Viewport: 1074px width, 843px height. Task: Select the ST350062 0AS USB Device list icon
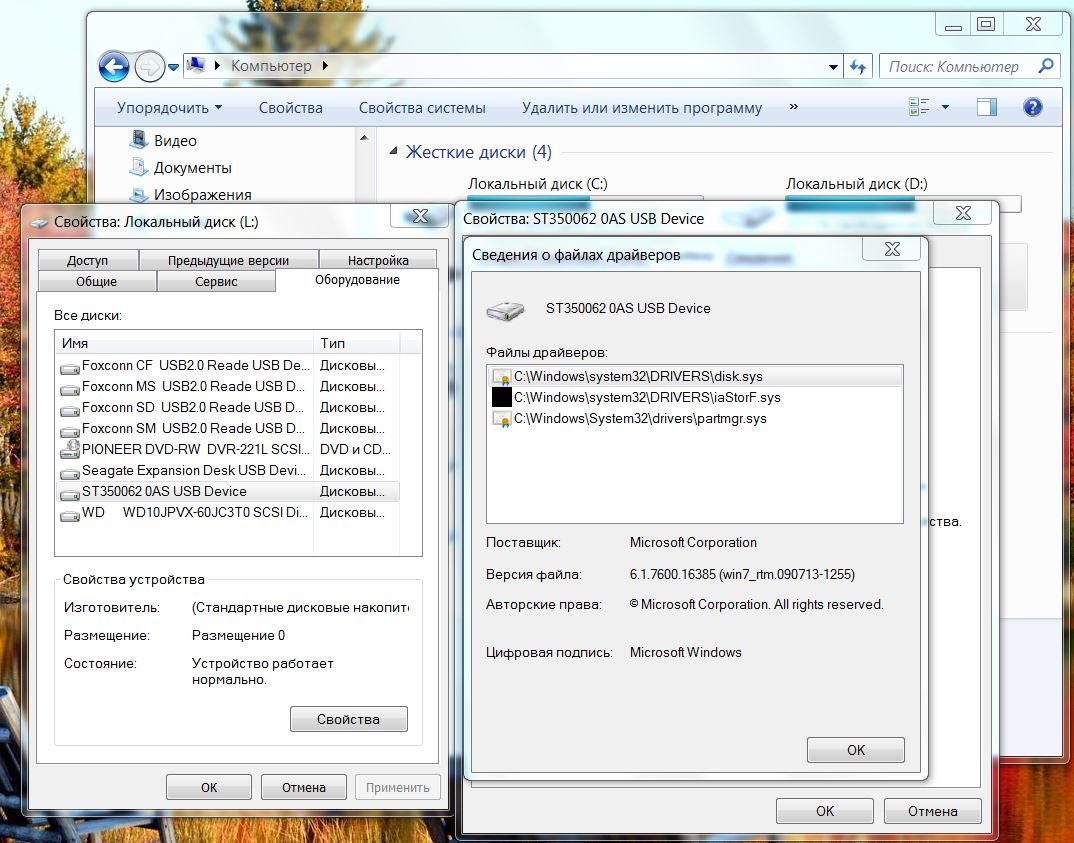pos(69,494)
